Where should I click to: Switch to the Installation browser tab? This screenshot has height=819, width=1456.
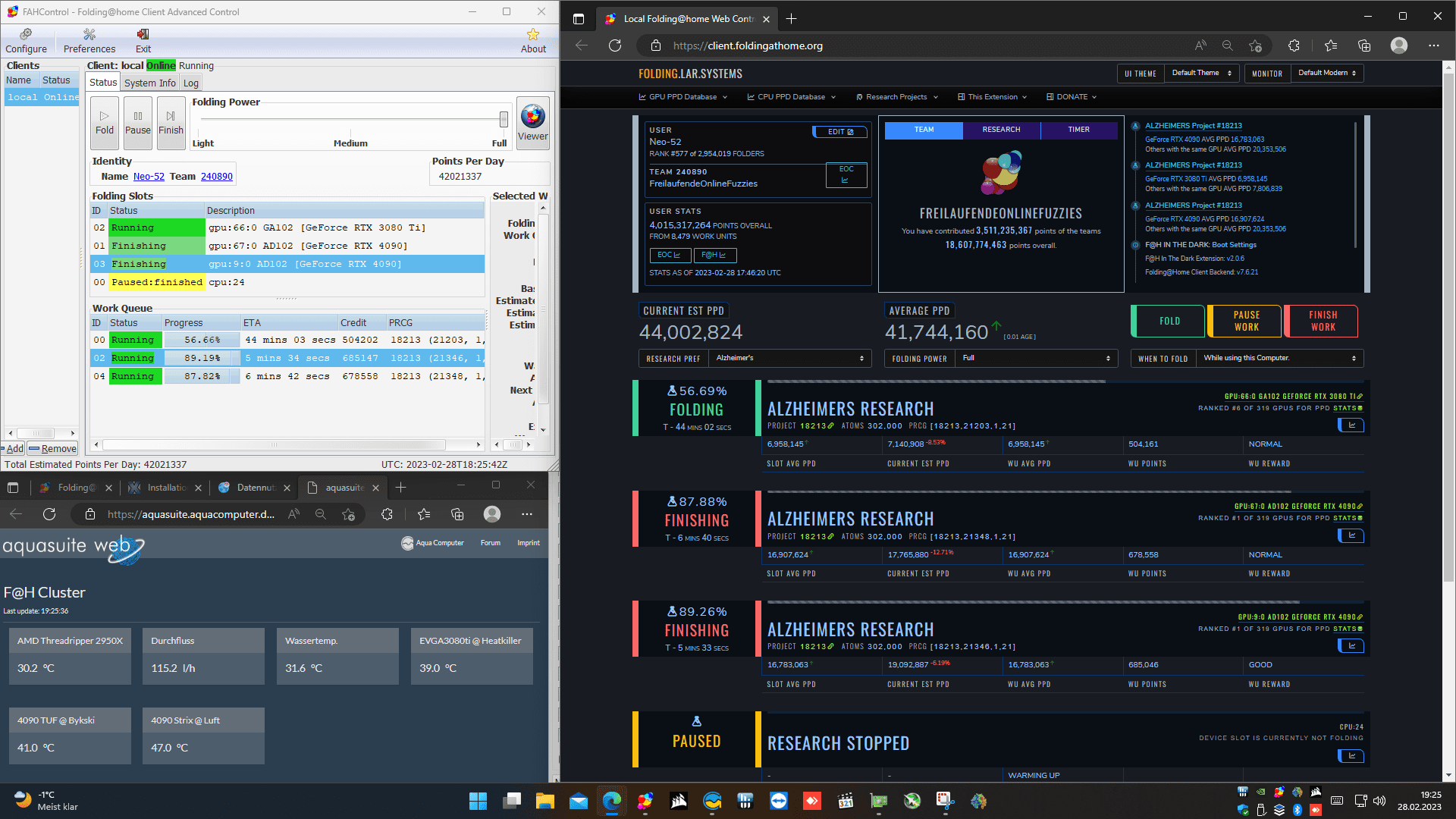pos(166,488)
